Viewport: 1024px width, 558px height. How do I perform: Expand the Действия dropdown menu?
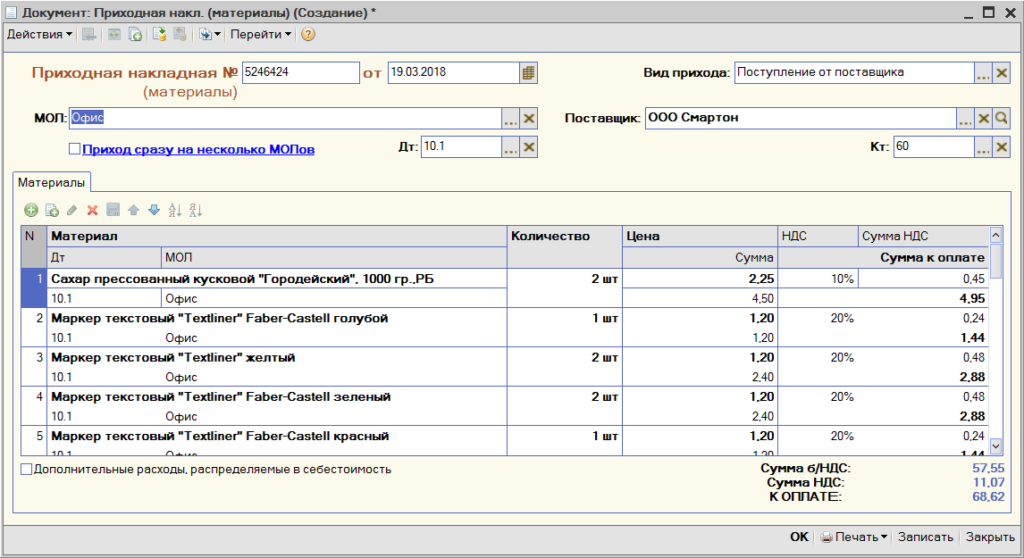pyautogui.click(x=39, y=35)
